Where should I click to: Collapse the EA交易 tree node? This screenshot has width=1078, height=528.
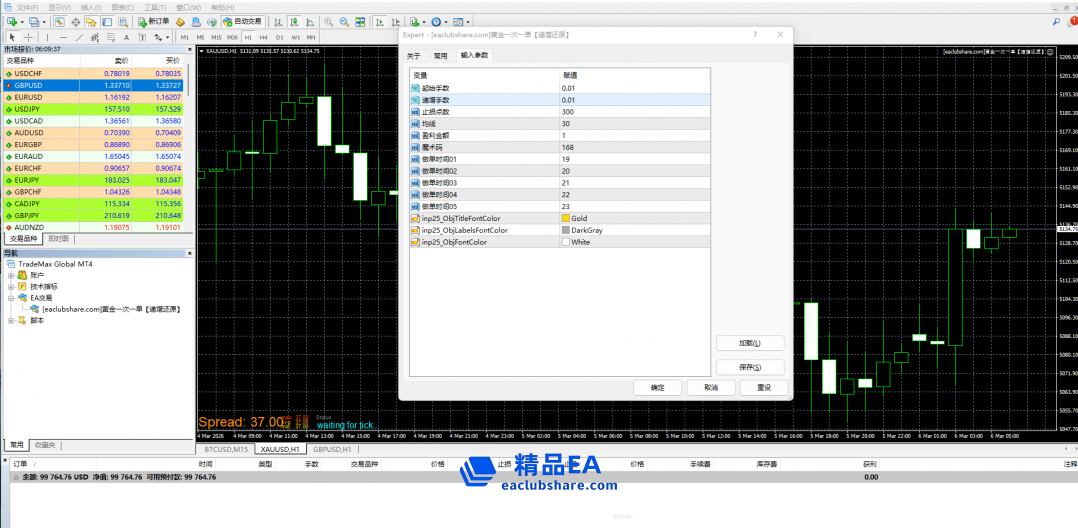click(x=11, y=298)
